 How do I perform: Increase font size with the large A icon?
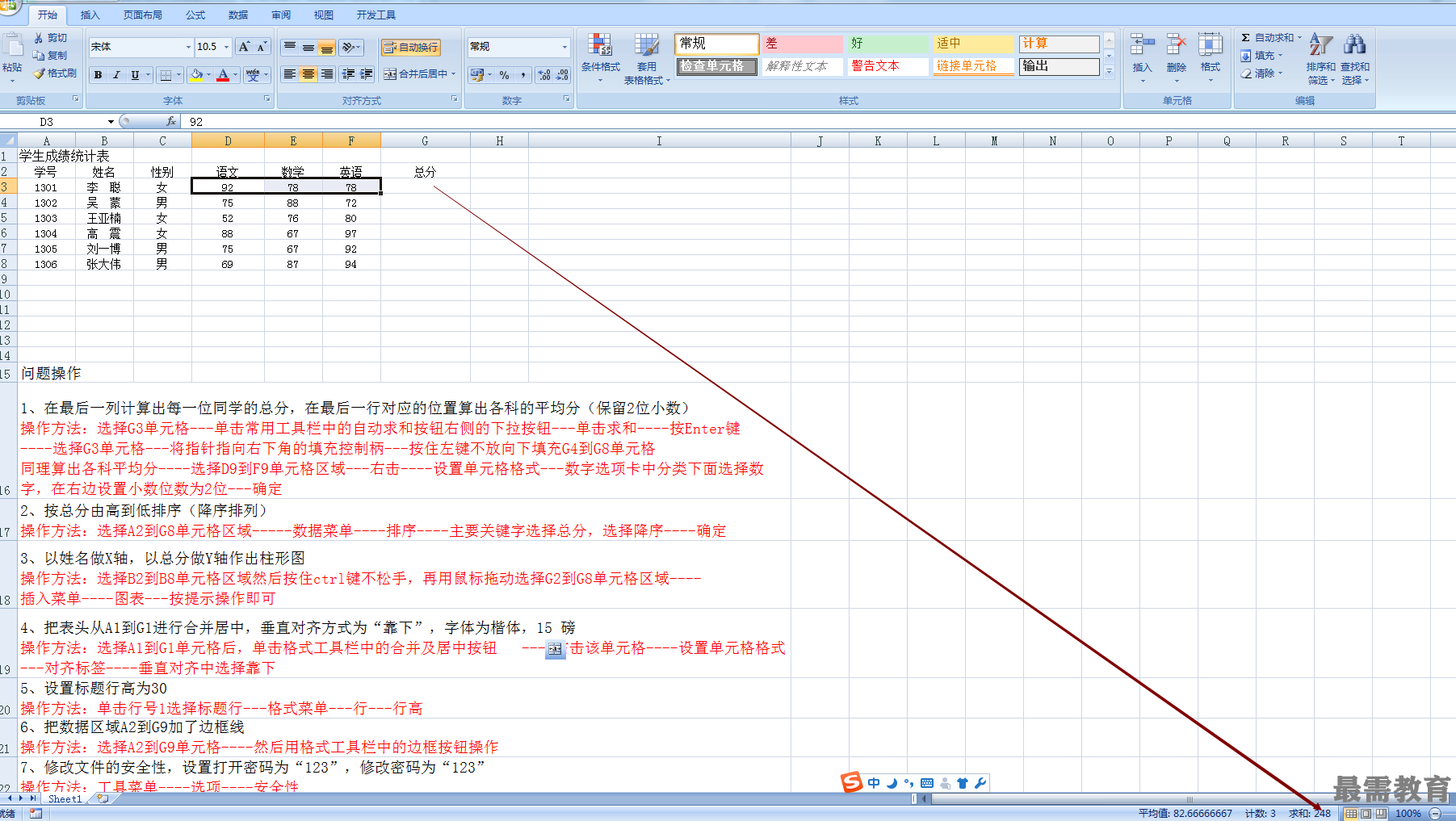click(244, 47)
